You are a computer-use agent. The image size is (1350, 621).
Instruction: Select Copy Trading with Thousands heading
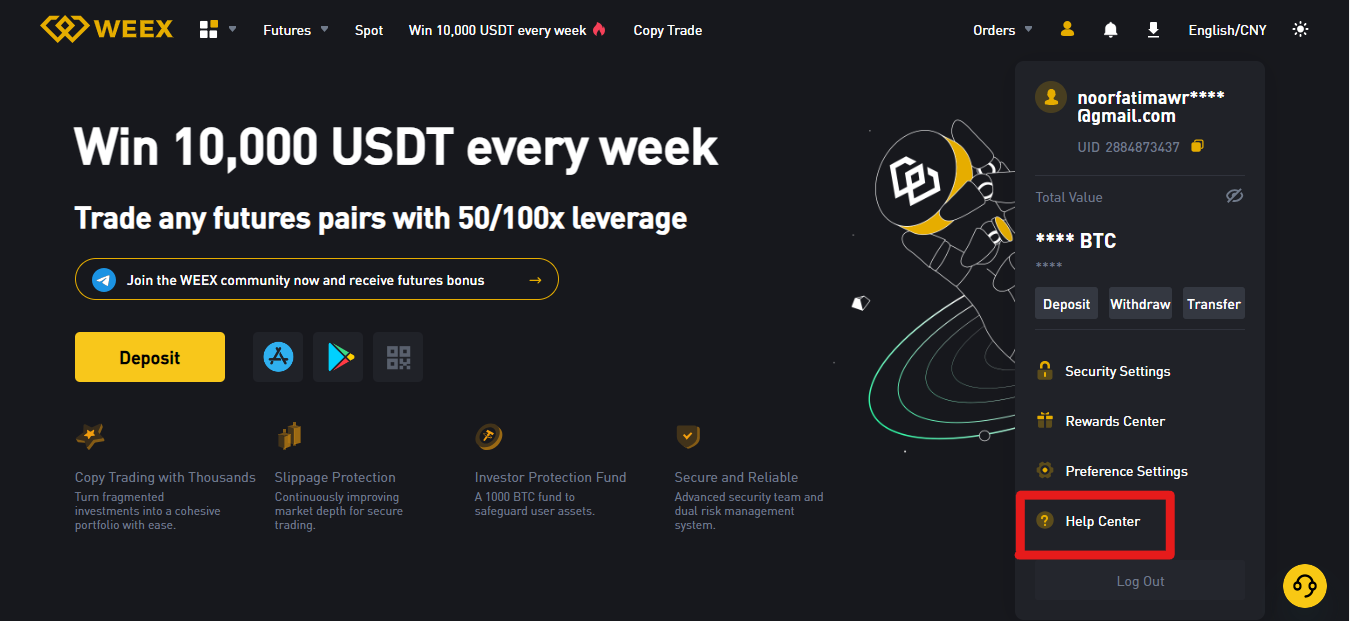165,477
